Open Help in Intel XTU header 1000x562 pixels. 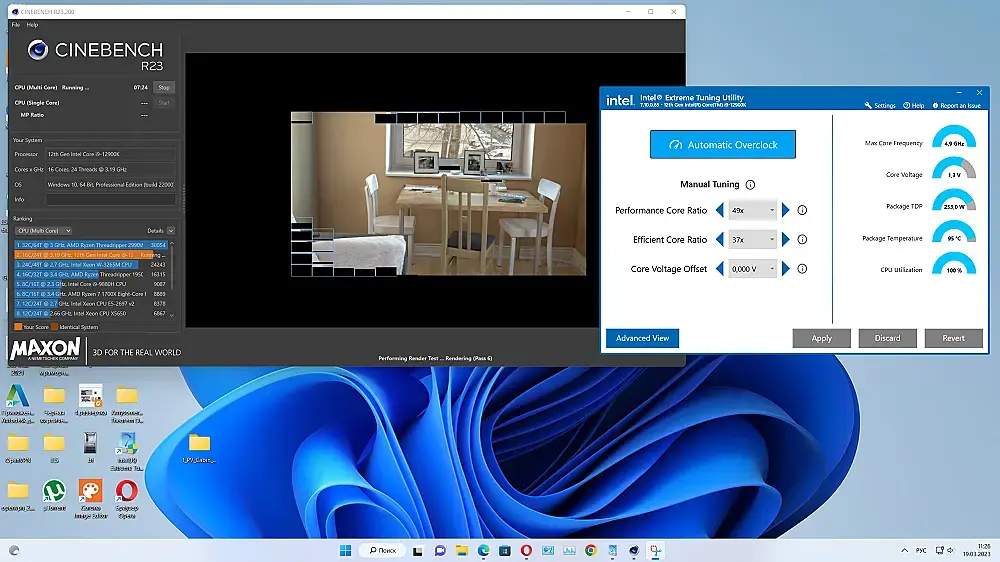pos(913,105)
